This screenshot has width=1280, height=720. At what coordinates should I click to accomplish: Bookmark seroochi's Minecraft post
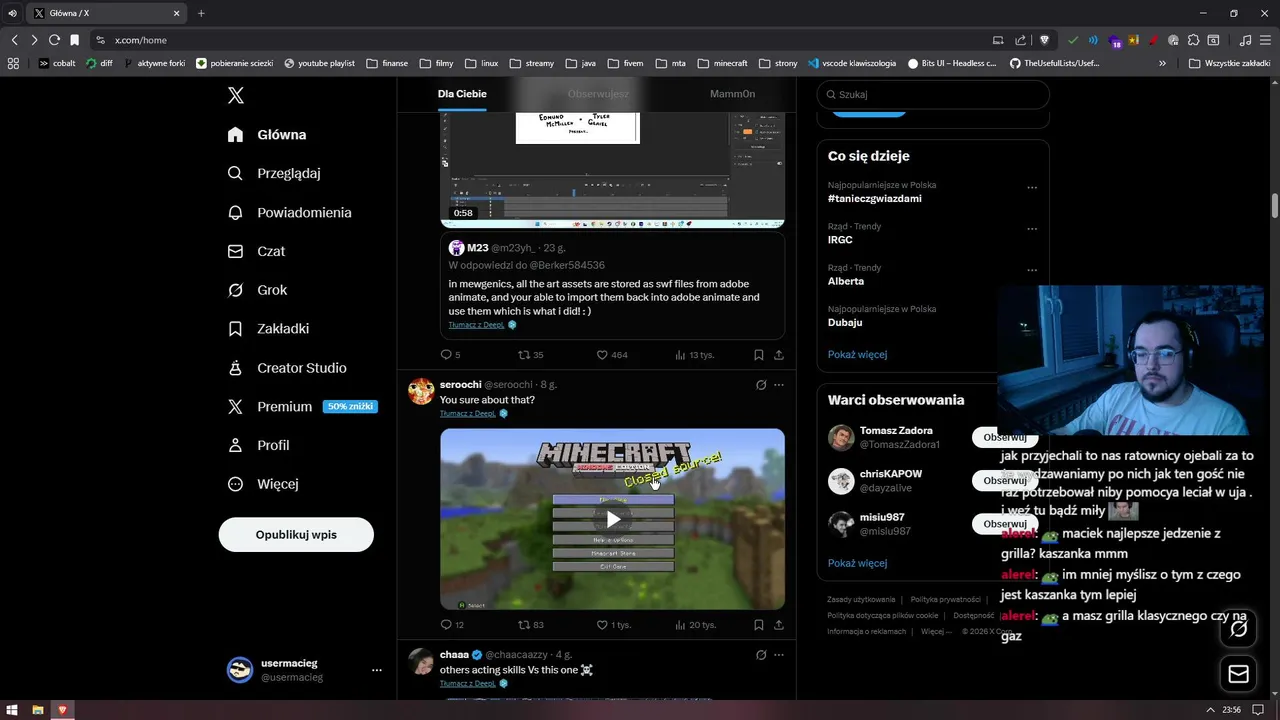pyautogui.click(x=759, y=625)
